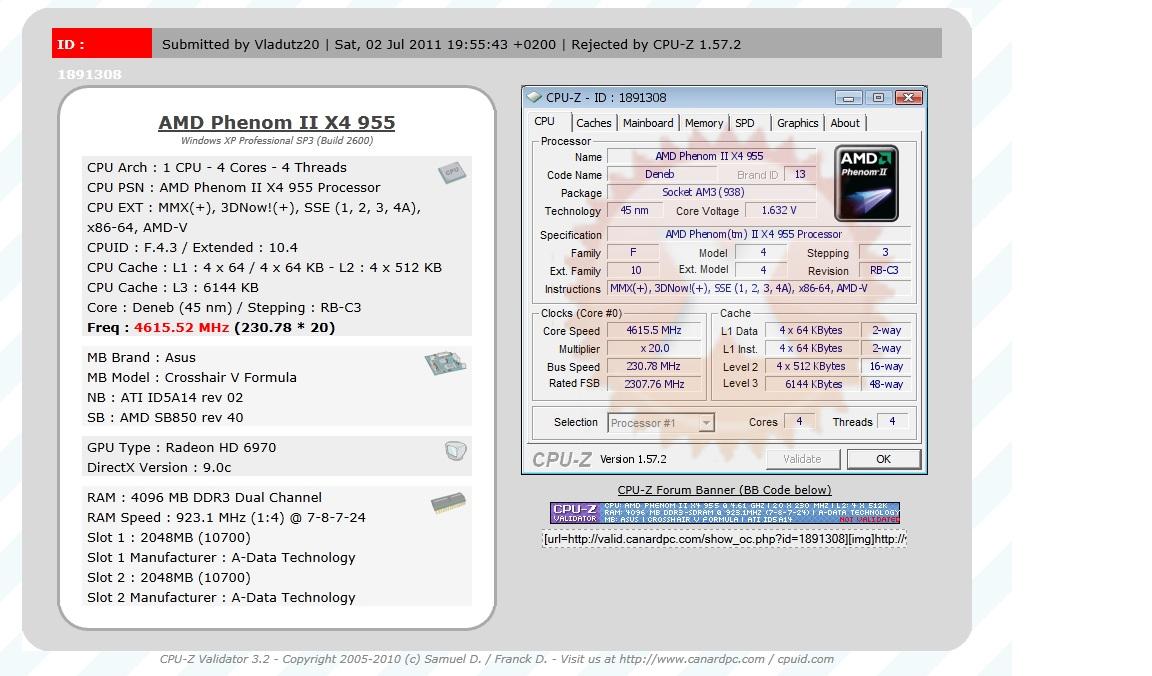Click the Level 3 cache value 6144 KBytes
Viewport: 1152px width, 676px height.
click(813, 384)
